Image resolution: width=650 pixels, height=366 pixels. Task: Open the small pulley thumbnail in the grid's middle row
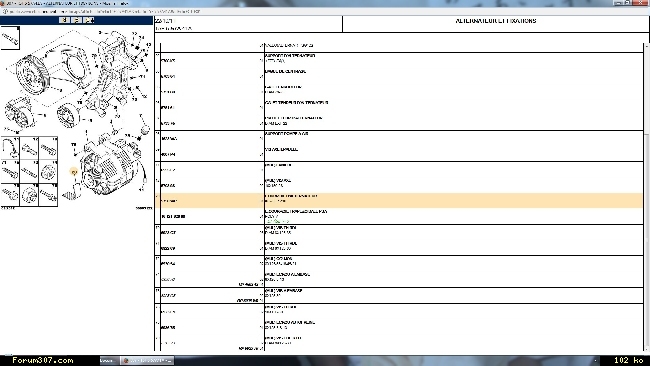click(49, 171)
